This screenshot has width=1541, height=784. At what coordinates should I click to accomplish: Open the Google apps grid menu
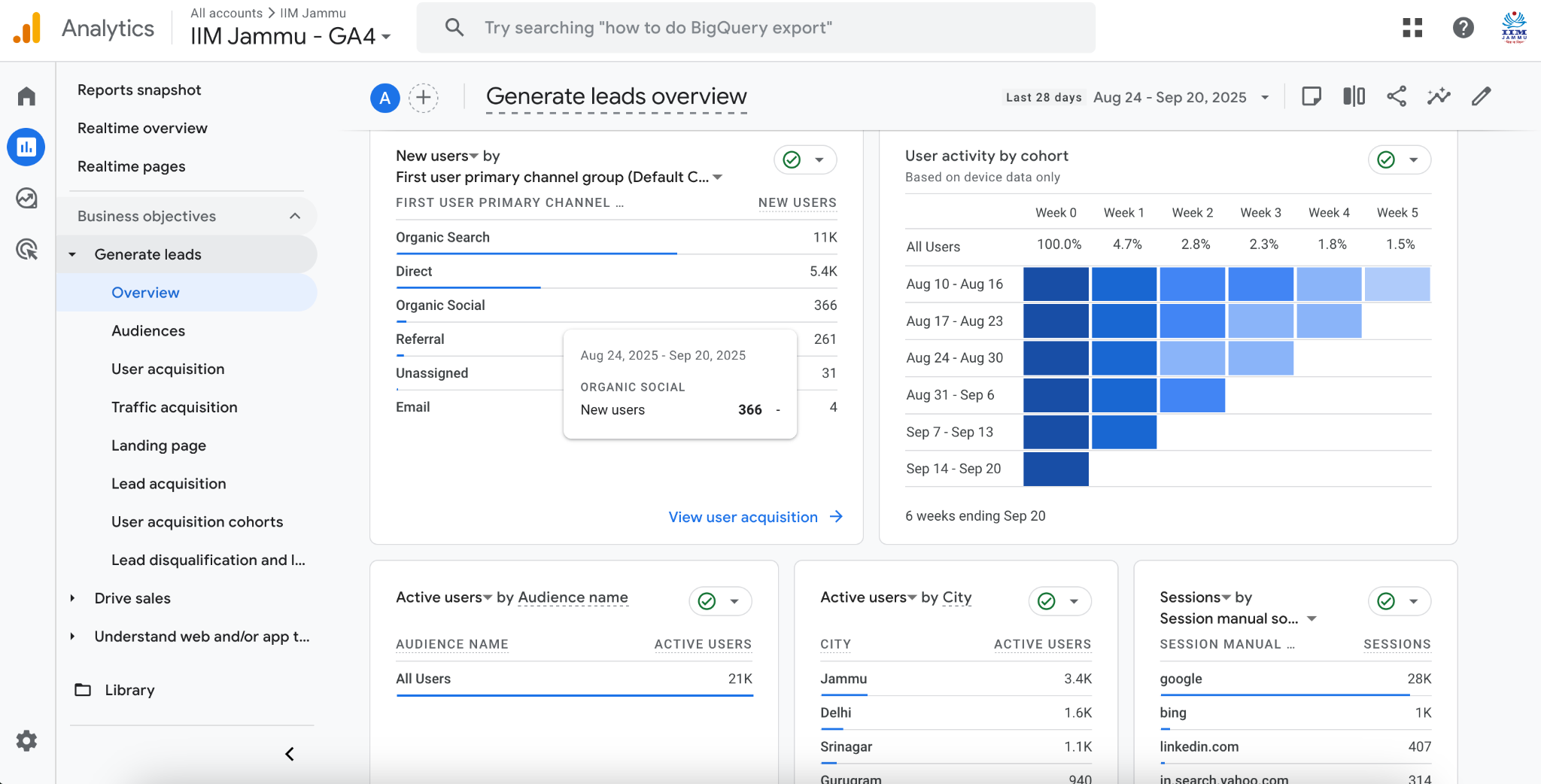(1413, 27)
